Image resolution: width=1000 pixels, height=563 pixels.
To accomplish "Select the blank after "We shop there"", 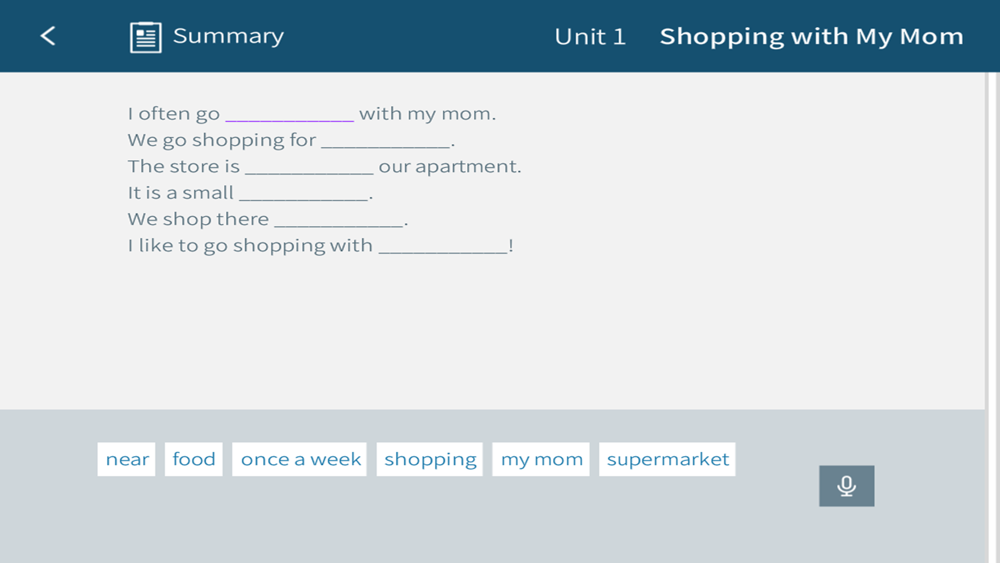I will [x=339, y=220].
